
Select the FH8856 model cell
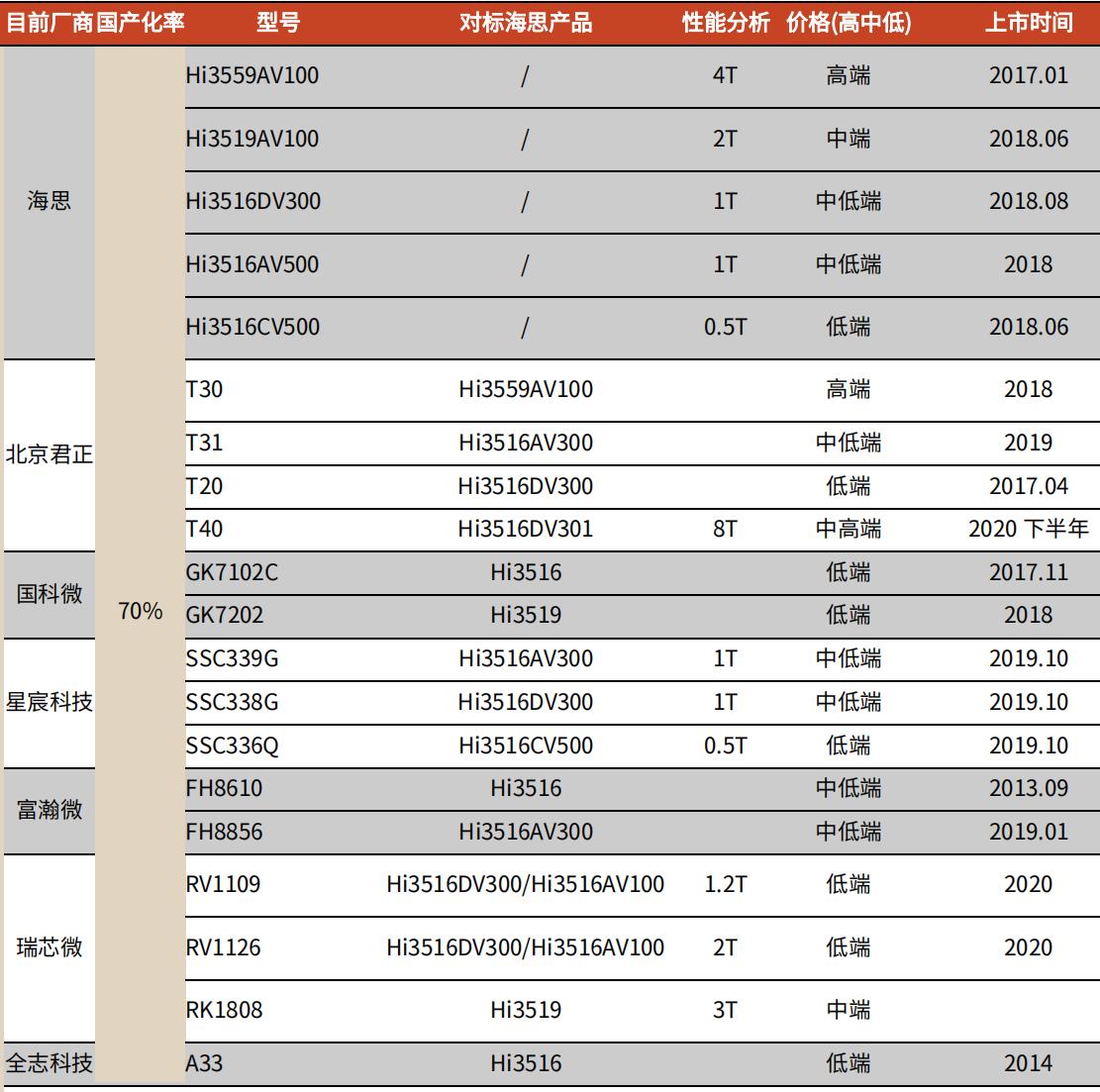[224, 832]
